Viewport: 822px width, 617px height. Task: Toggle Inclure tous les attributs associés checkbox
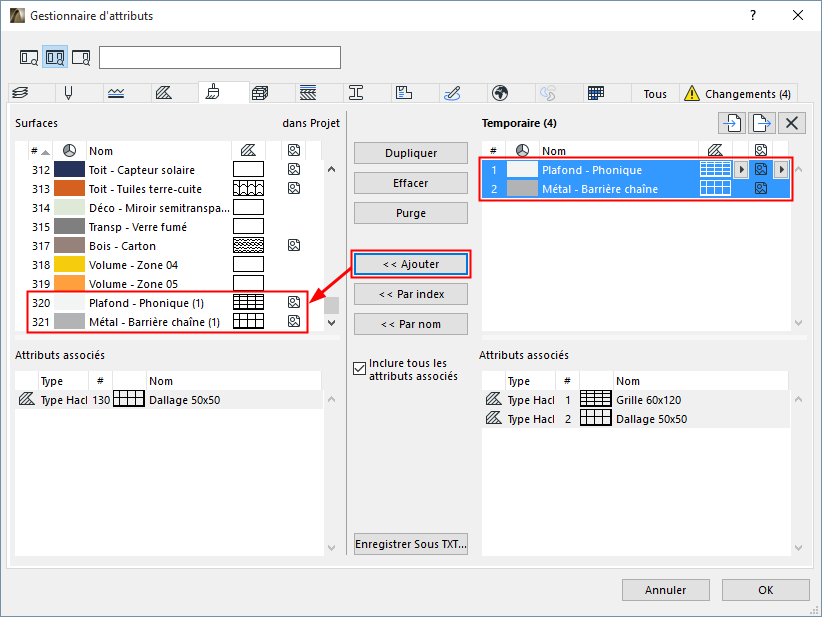(x=359, y=369)
